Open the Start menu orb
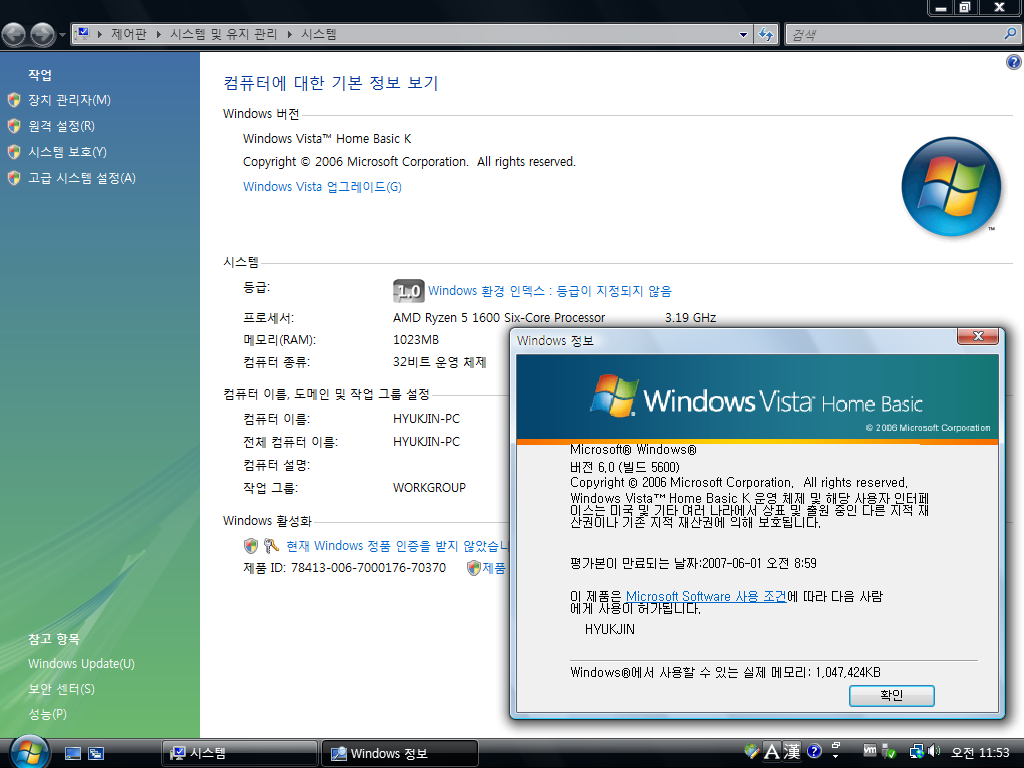1024x768 pixels. 29,752
